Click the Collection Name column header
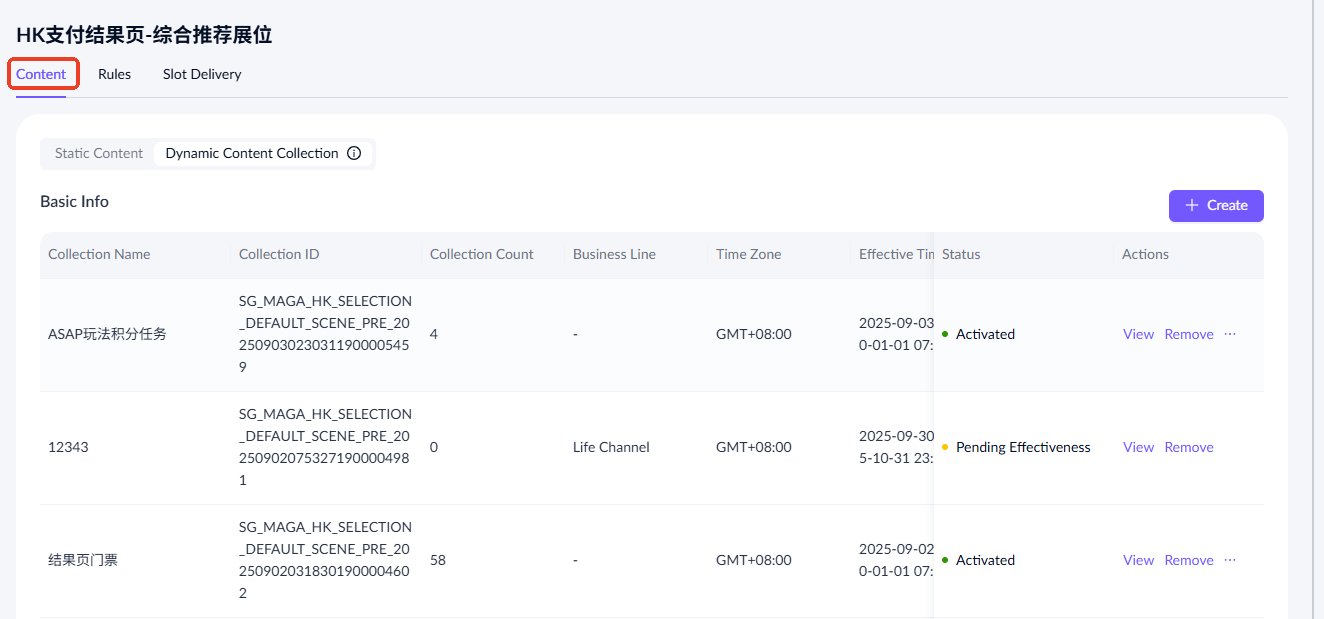This screenshot has width=1324, height=619. tap(99, 254)
